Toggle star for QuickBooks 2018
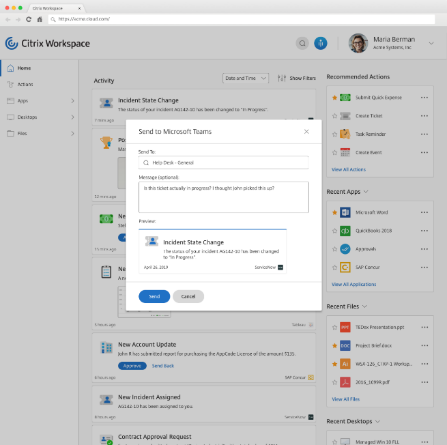 [x=335, y=231]
